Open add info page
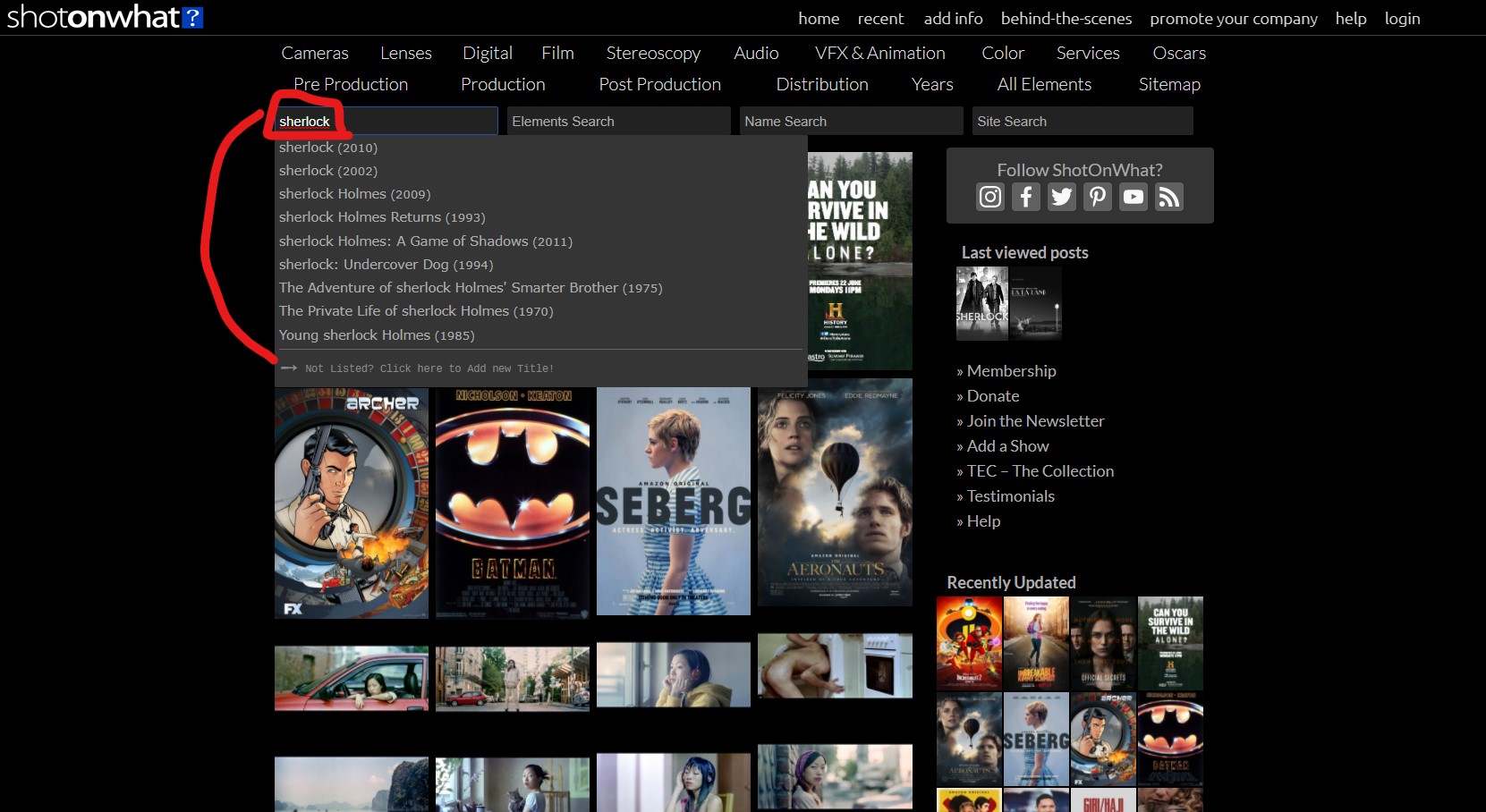The image size is (1486, 812). click(953, 19)
